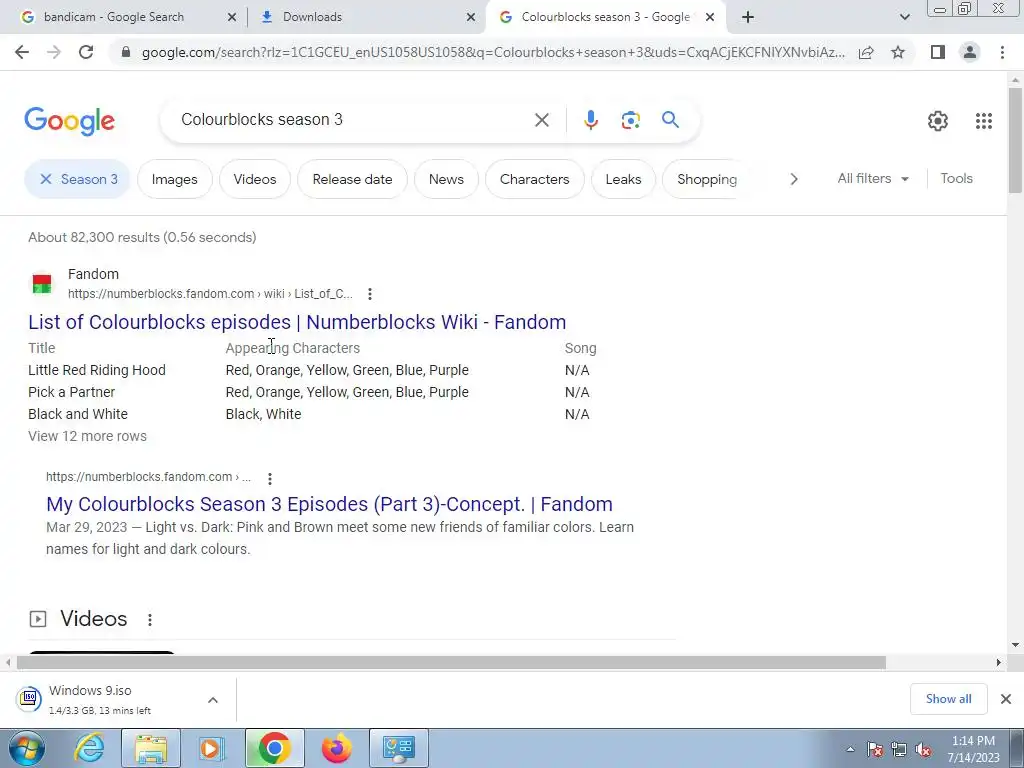Go back to the previous page
Screen dimensions: 1024x768
22,52
